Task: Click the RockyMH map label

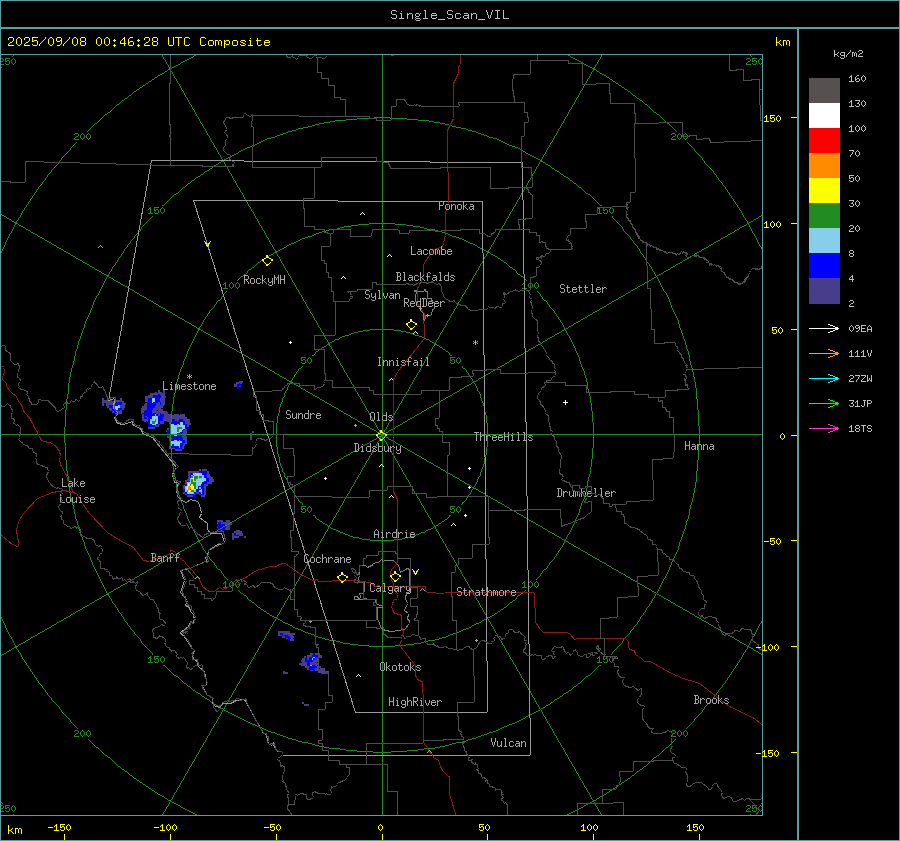Action: pyautogui.click(x=264, y=280)
